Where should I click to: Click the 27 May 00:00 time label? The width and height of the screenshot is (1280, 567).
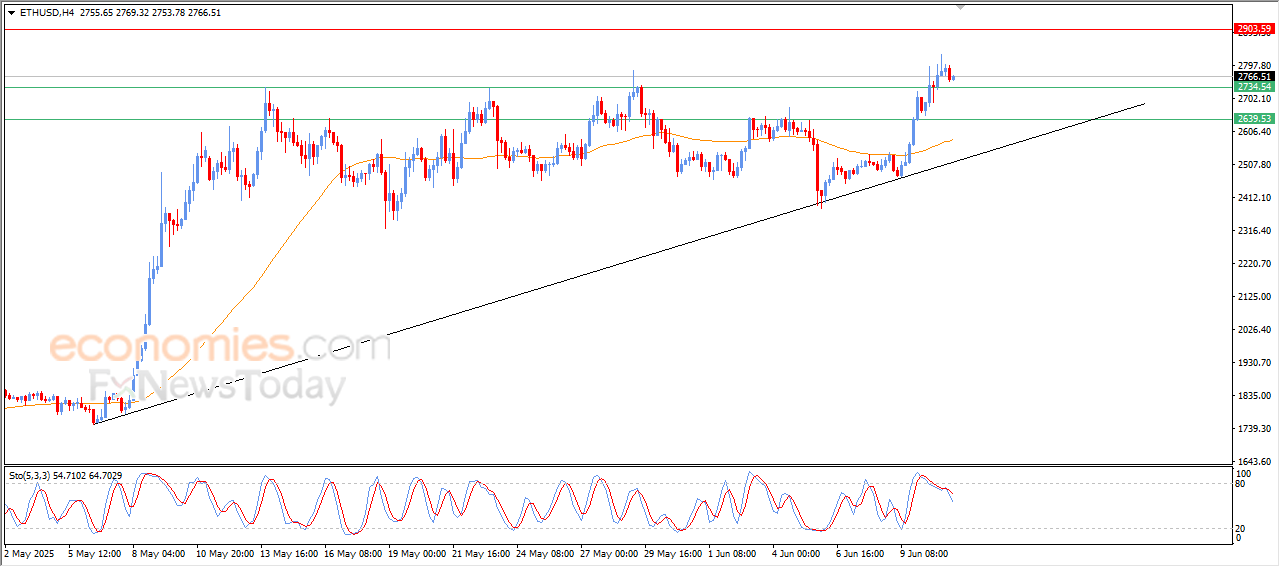(608, 552)
